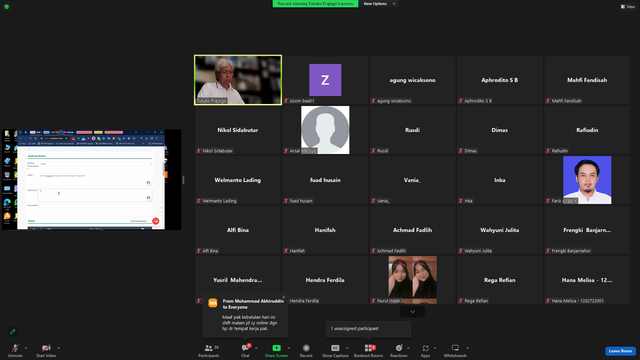The height and width of the screenshot is (360, 640).
Task: Show next page of participants with down chevron
Action: (x=413, y=312)
